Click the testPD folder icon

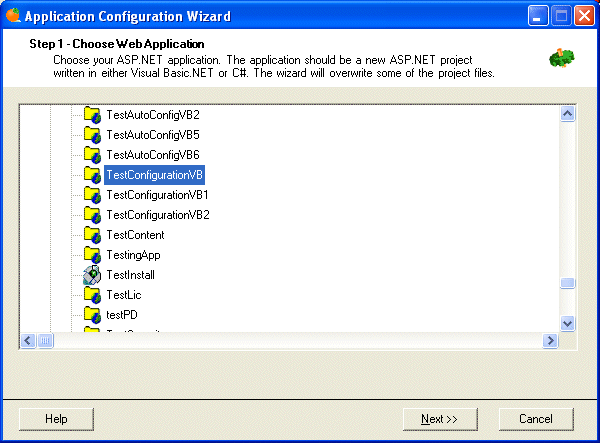pos(92,314)
